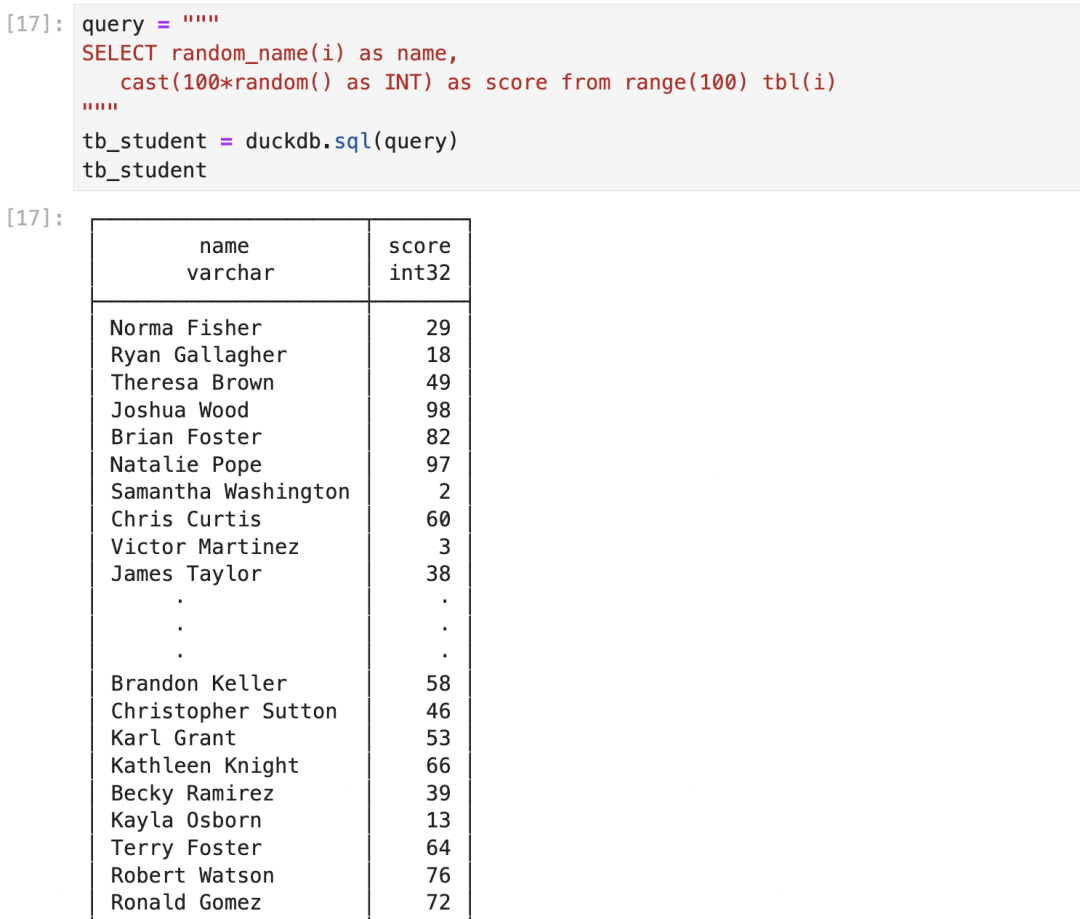1080x919 pixels.
Task: Select the Norma Fisher name cell
Action: coord(186,328)
